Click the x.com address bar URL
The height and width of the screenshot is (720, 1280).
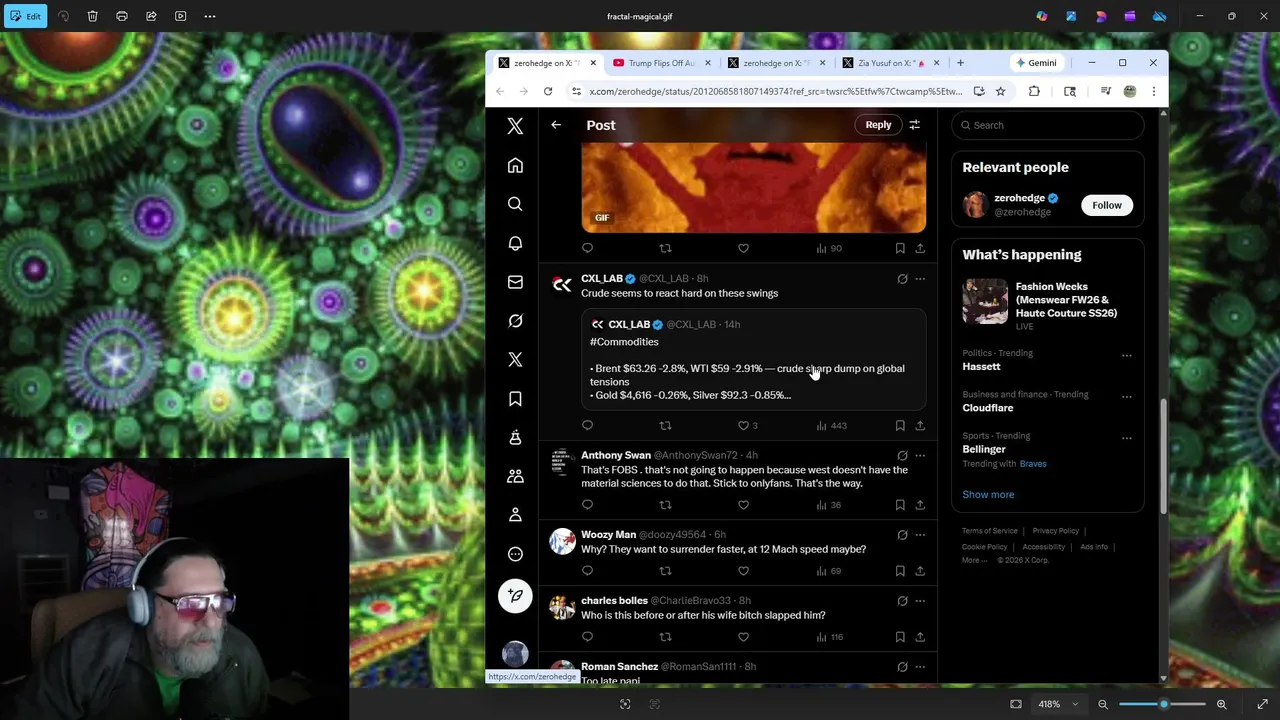point(775,91)
